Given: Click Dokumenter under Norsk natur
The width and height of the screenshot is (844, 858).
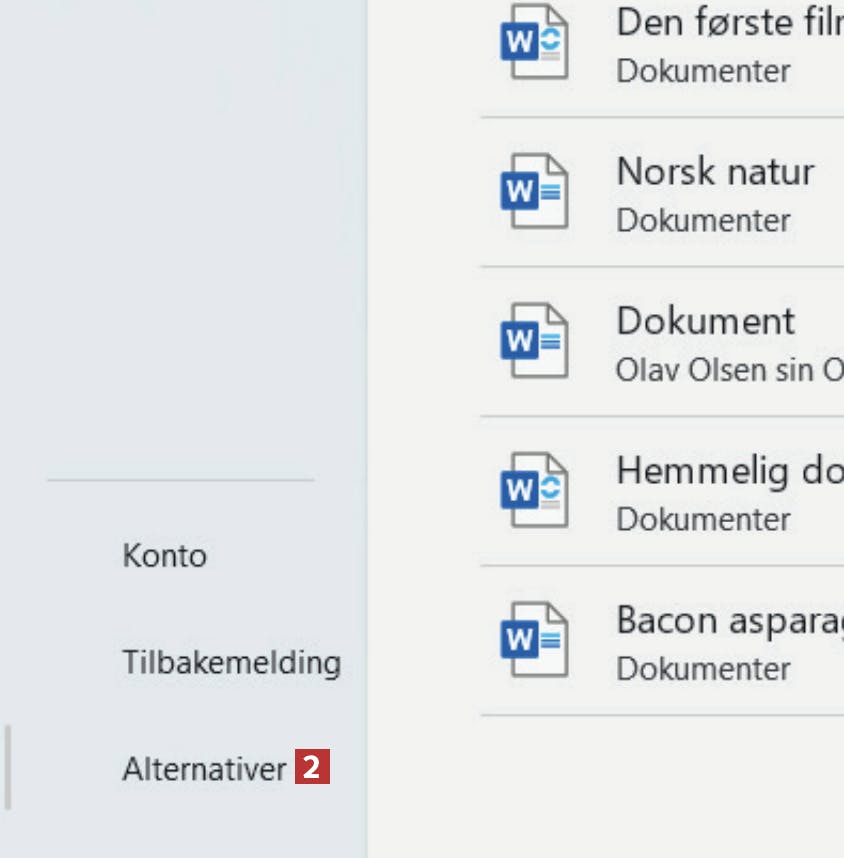Looking at the screenshot, I should click(x=703, y=221).
